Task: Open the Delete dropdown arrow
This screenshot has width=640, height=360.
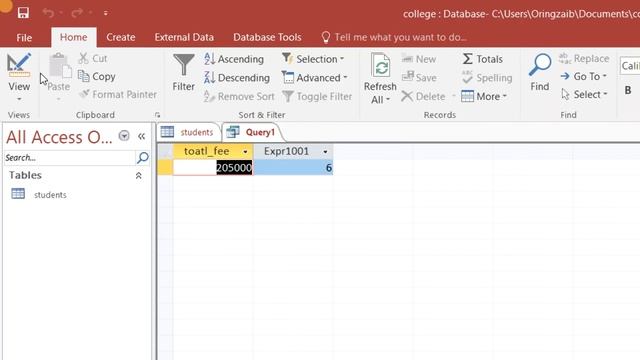Action: [x=453, y=96]
